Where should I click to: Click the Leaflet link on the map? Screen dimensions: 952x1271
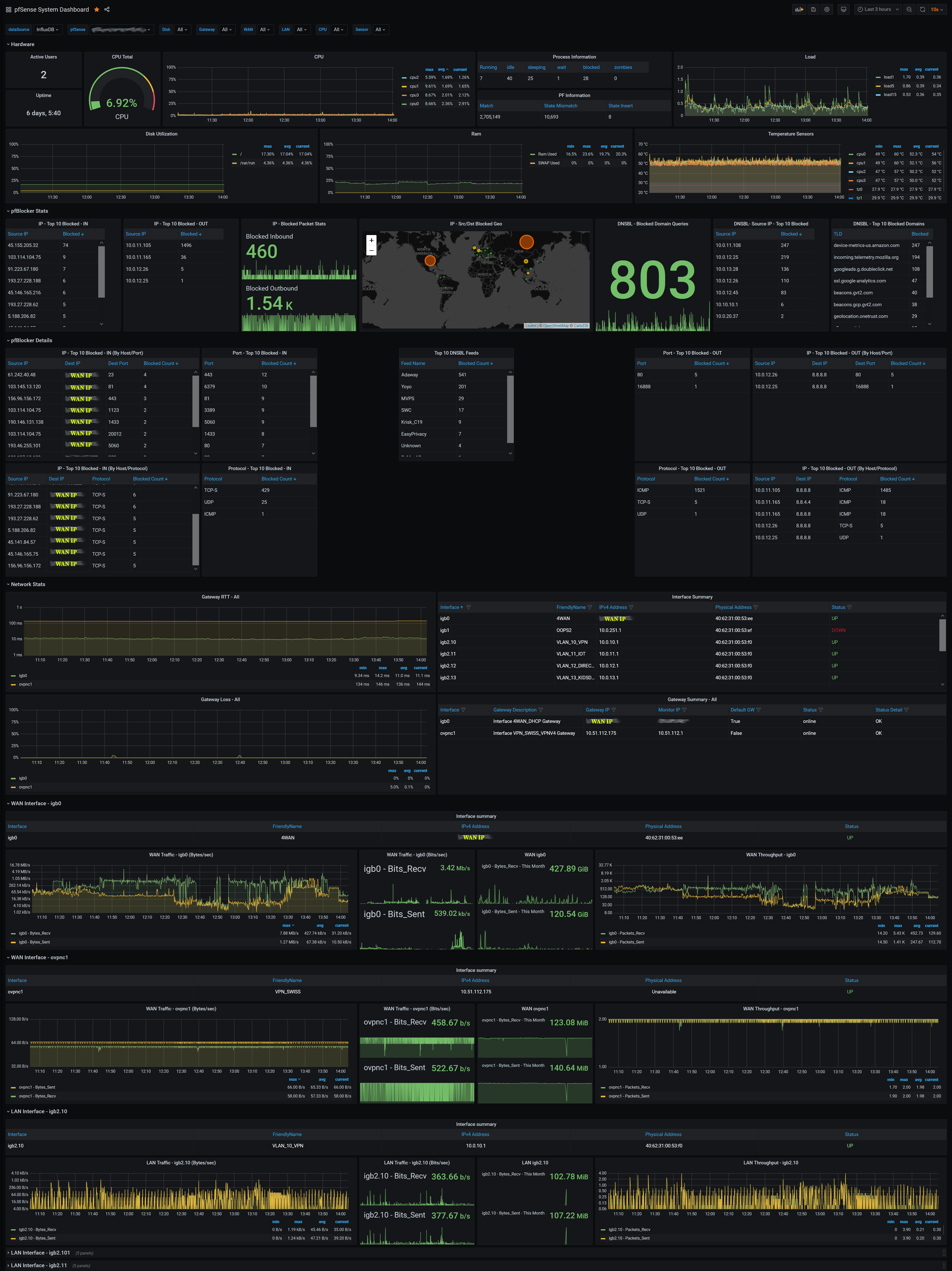pos(531,326)
